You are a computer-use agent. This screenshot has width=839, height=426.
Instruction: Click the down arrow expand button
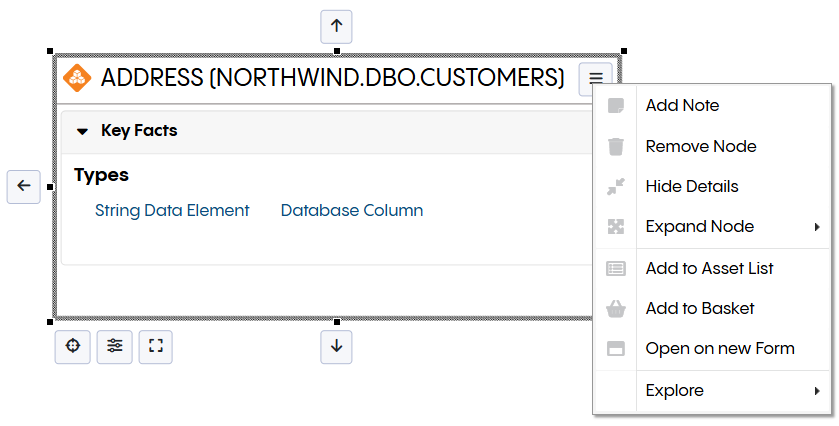pos(336,347)
